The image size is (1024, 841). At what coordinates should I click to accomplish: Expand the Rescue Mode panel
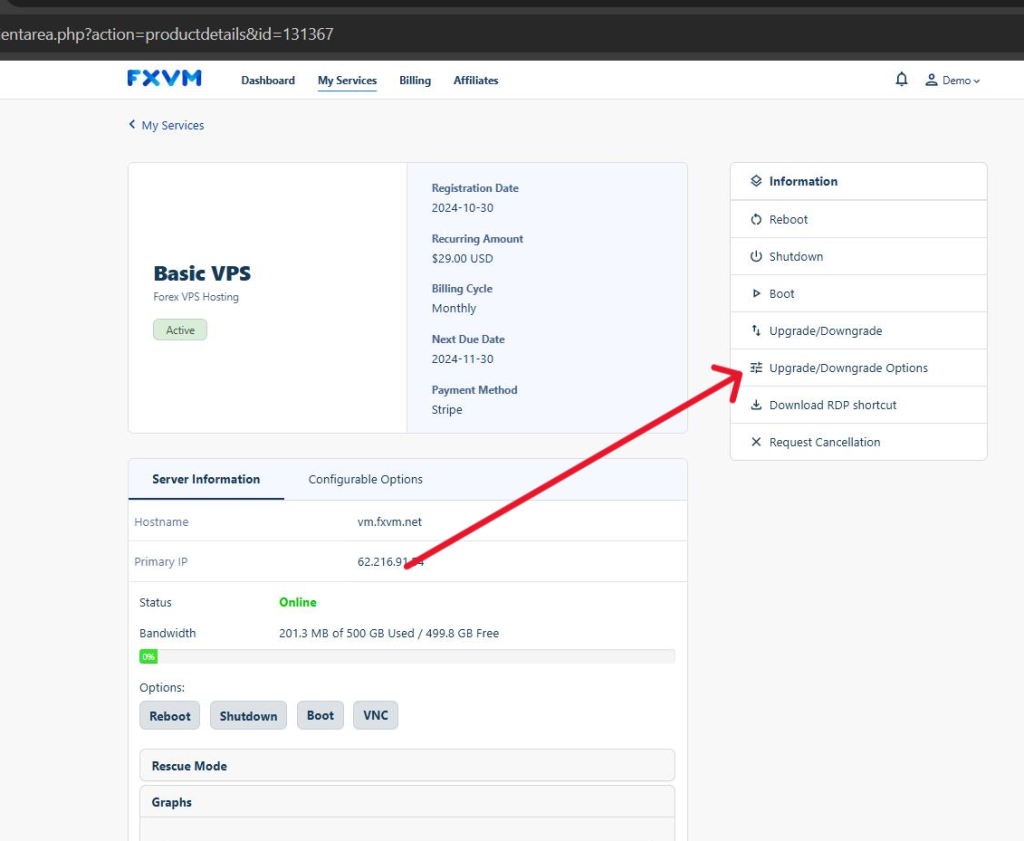[407, 766]
